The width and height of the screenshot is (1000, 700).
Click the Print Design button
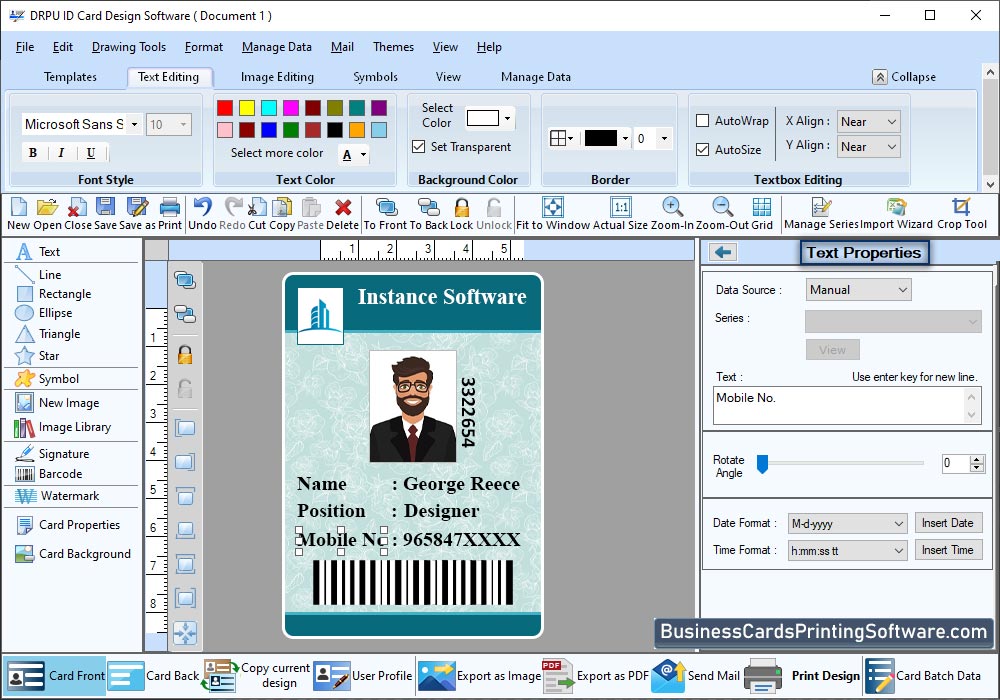[802, 676]
